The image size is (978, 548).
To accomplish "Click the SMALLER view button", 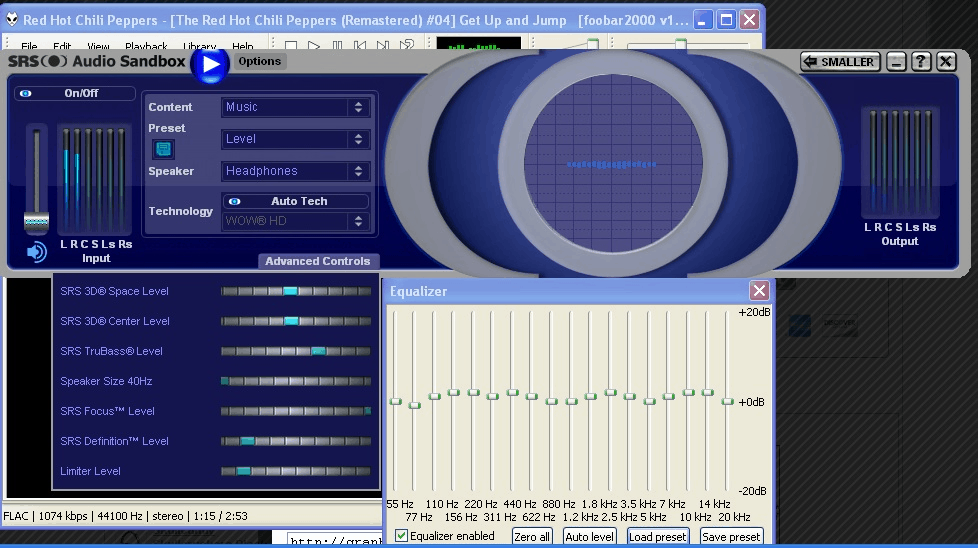I will click(841, 62).
